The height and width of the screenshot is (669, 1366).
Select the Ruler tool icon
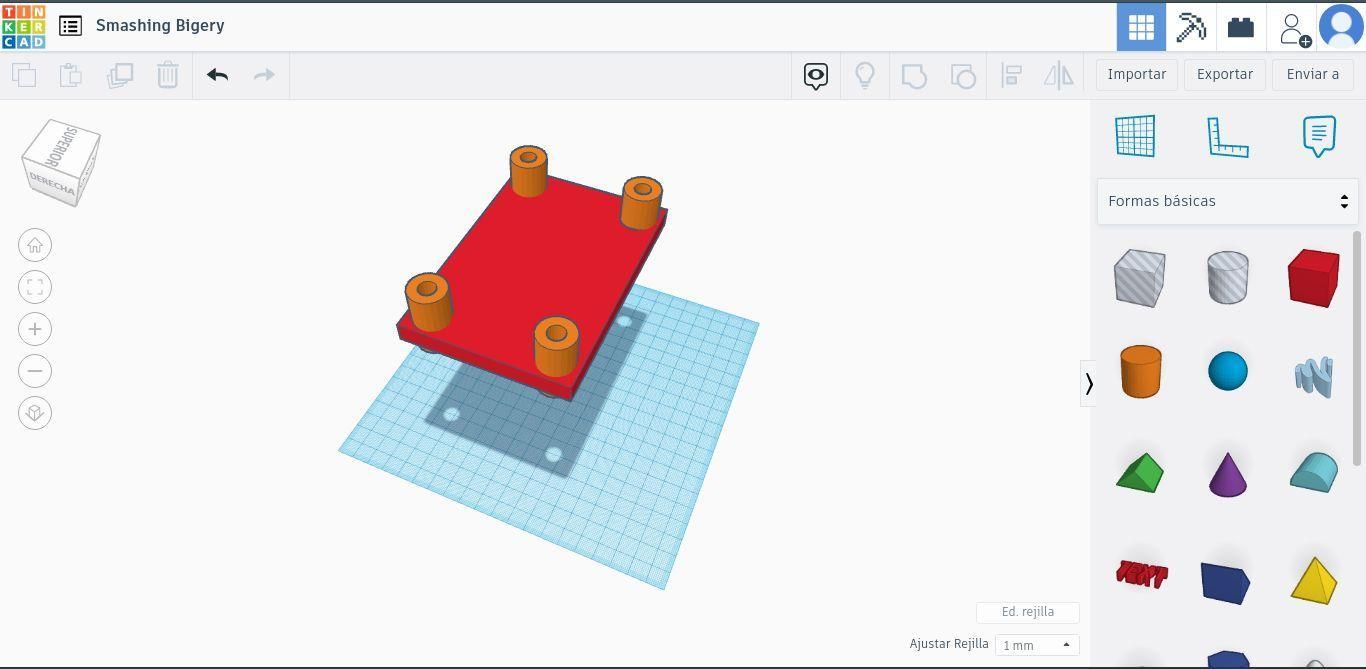1228,137
